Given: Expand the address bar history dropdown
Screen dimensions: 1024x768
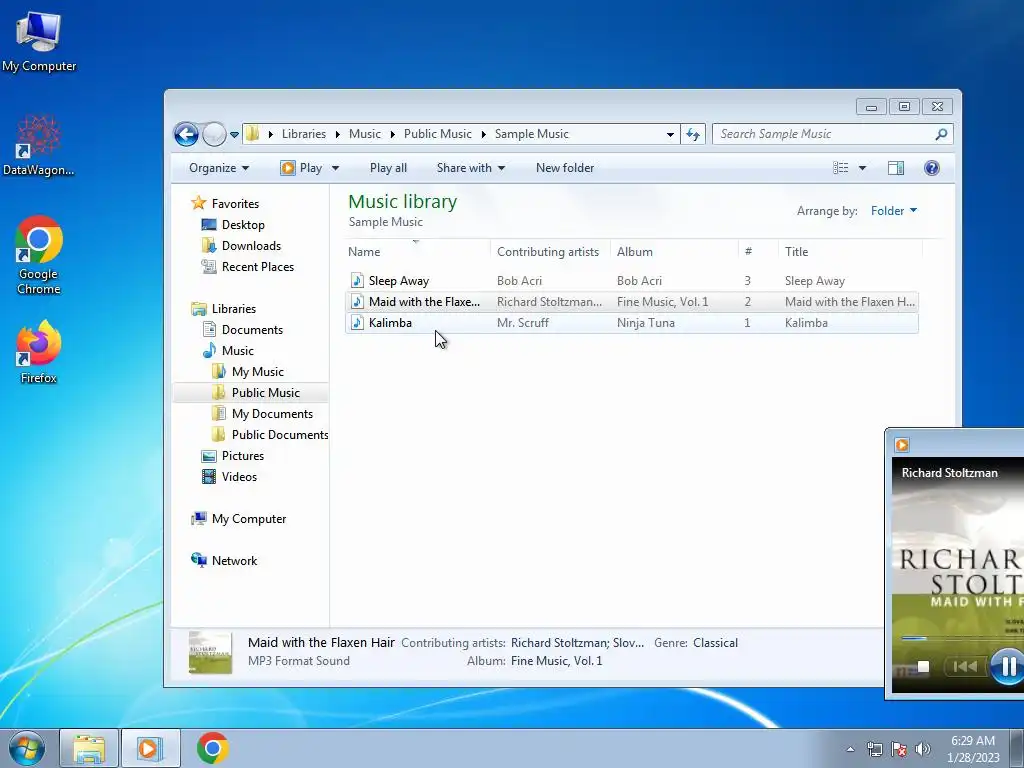Looking at the screenshot, I should coord(670,135).
